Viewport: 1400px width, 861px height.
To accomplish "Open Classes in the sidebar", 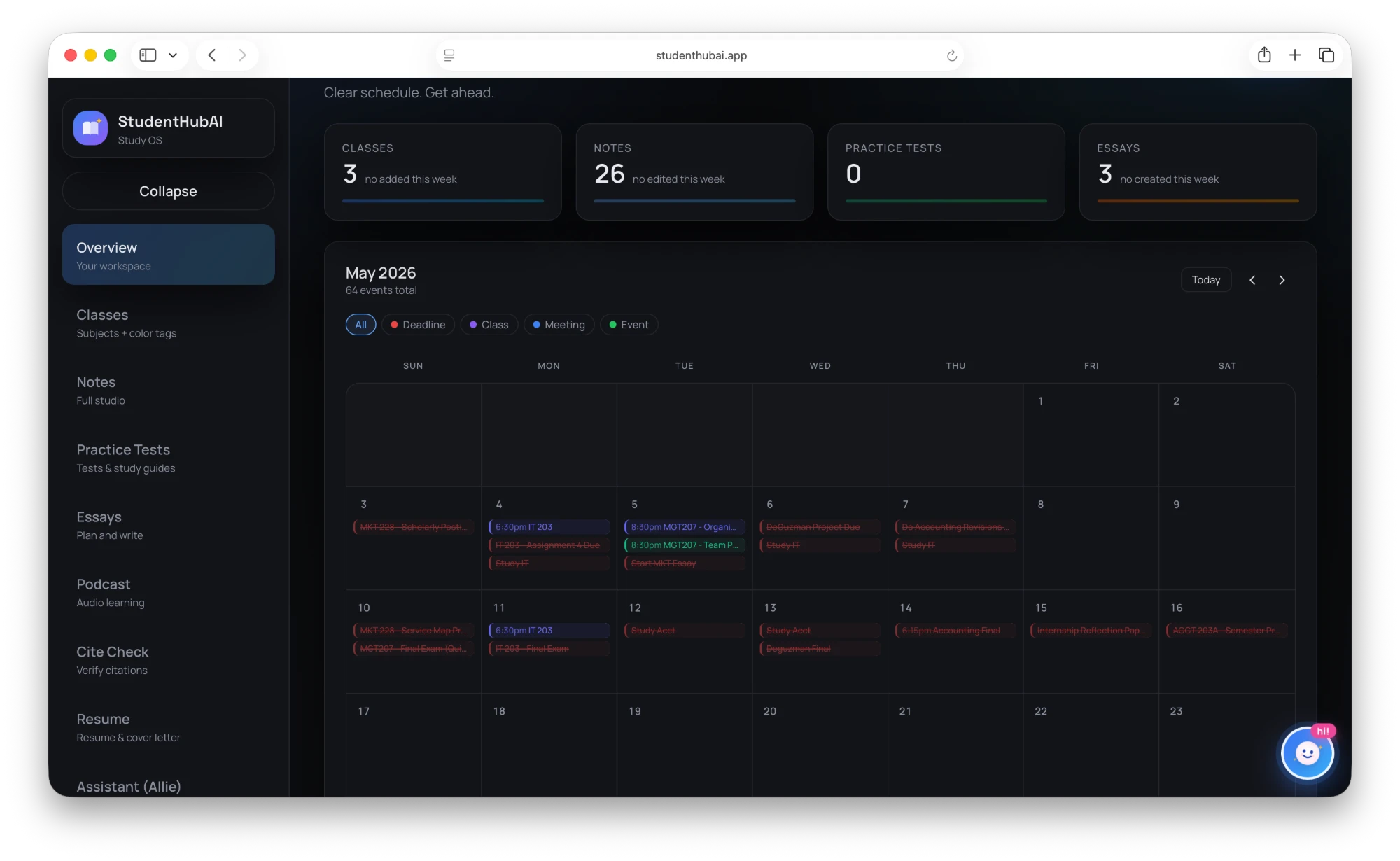I will coord(168,323).
